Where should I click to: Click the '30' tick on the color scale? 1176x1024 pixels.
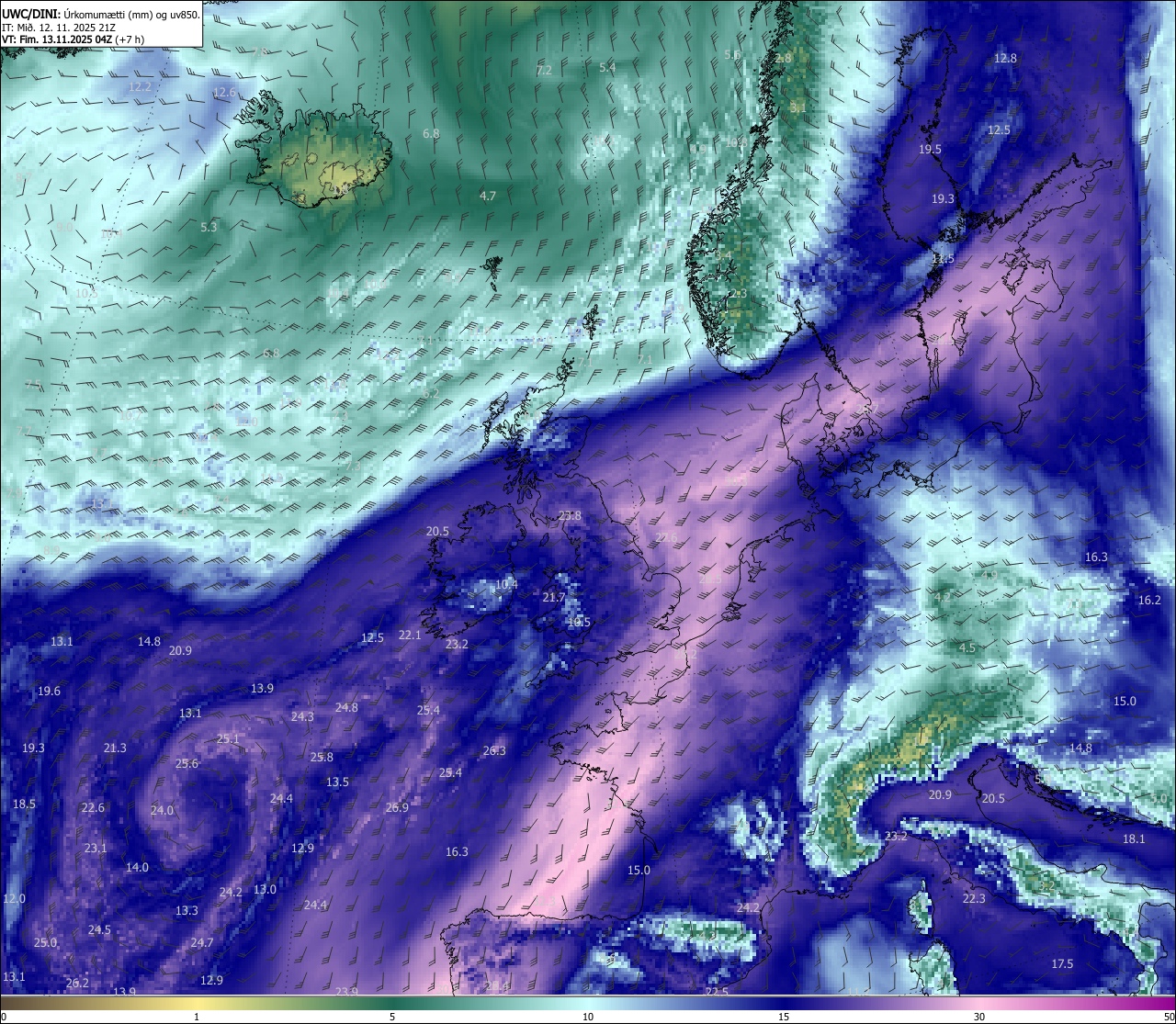(979, 1017)
